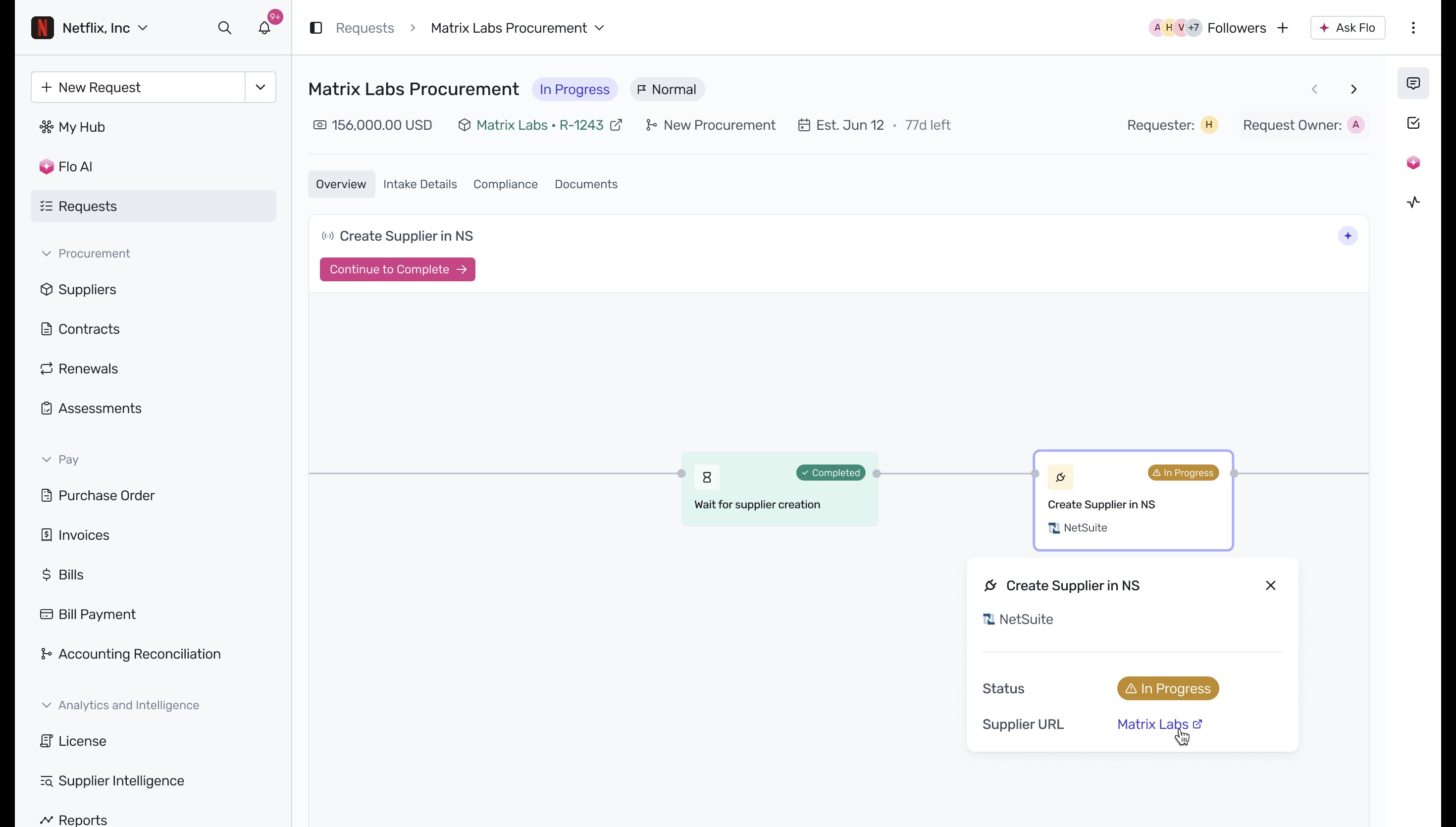This screenshot has width=1456, height=827.
Task: Open the tasks checklist icon in right rail
Action: (x=1413, y=123)
